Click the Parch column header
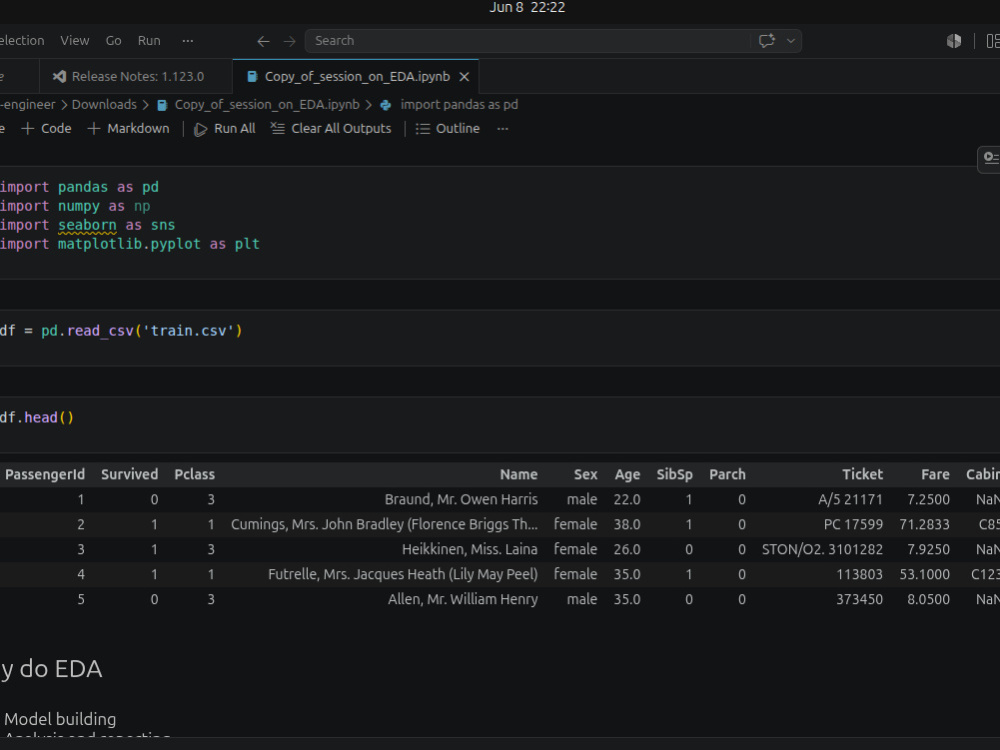 728,474
